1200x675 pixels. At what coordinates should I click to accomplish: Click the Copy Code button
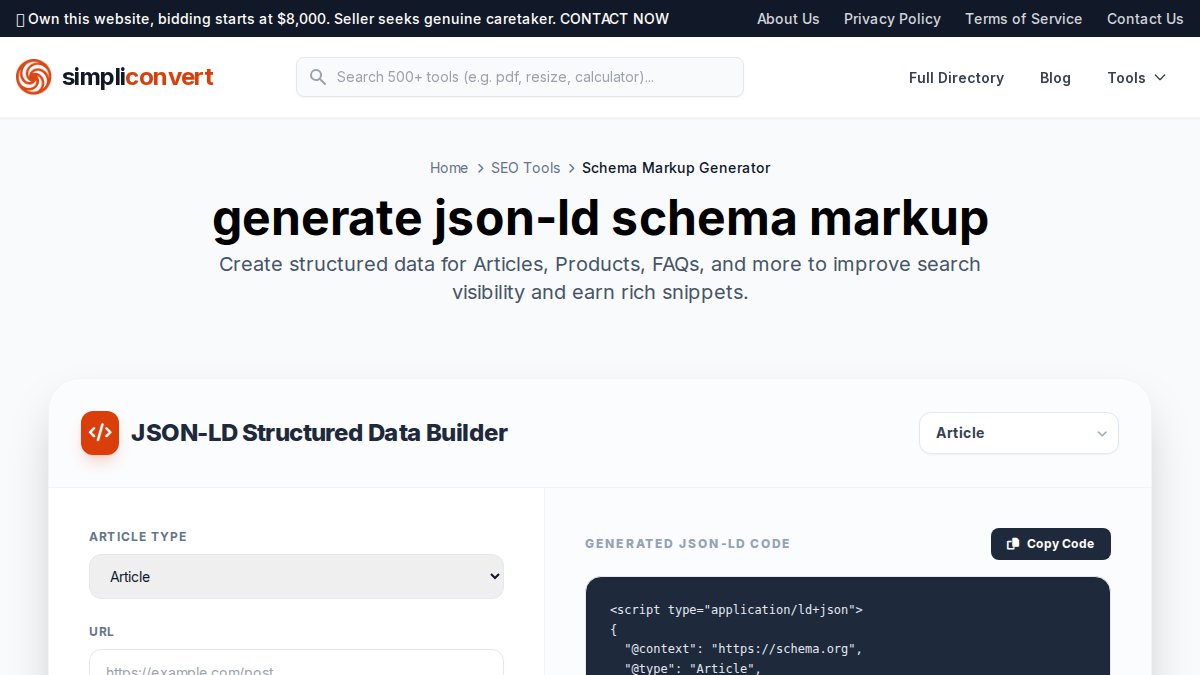[x=1050, y=543]
